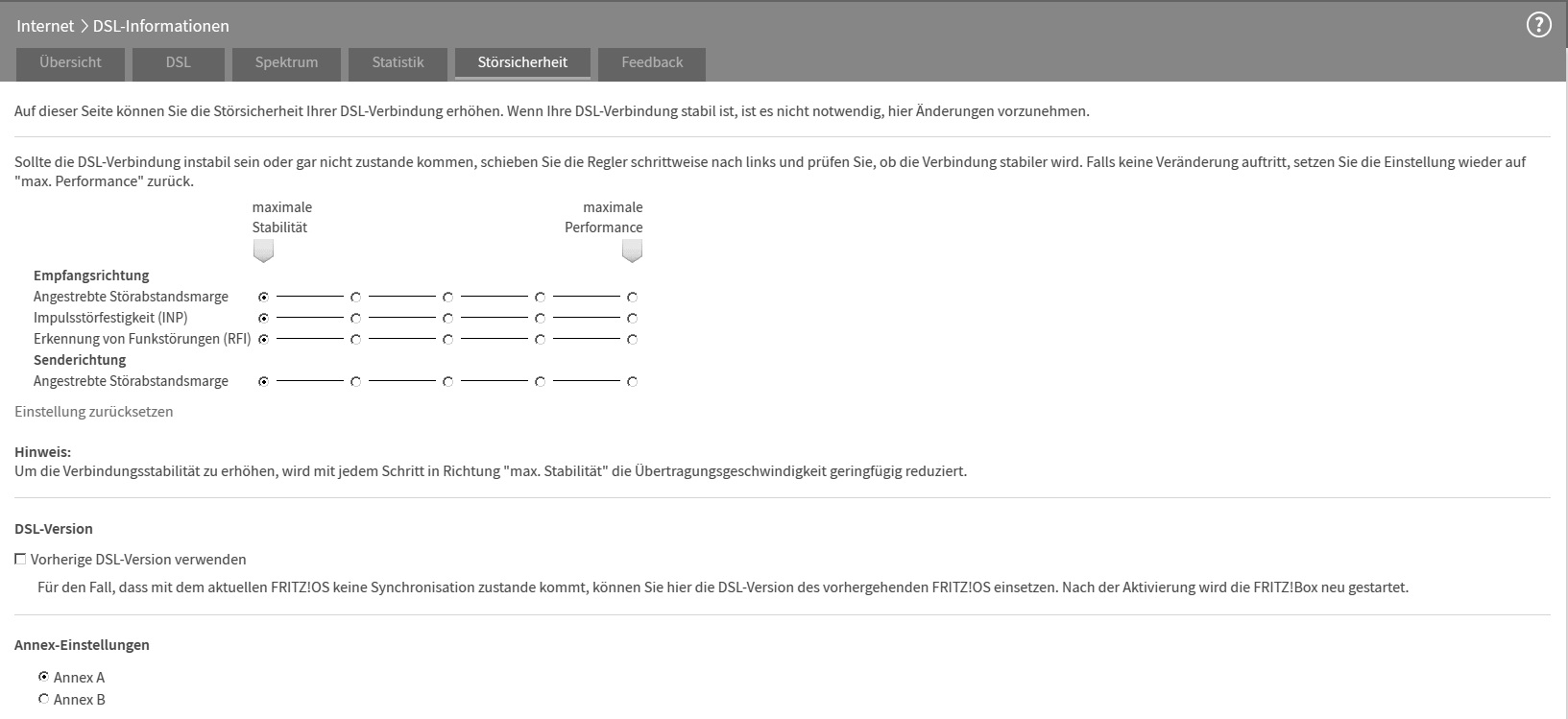Click Internet in the breadcrumb
1568x719 pixels.
click(x=45, y=26)
